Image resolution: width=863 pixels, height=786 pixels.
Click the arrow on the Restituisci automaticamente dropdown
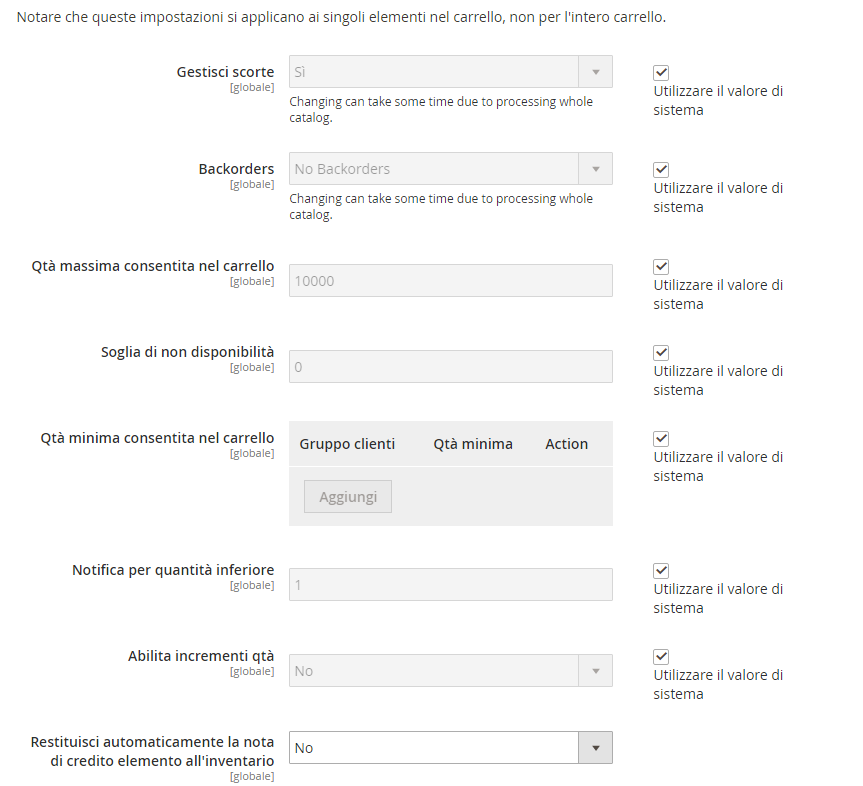(x=596, y=747)
